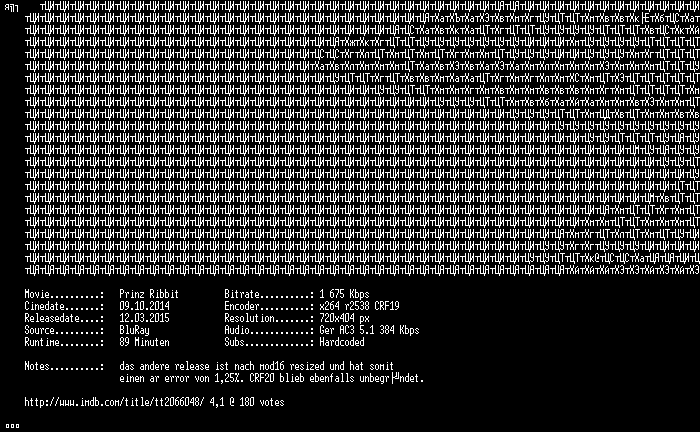The image size is (700, 432).
Task: Open the imdb.com title URL
Action: coord(114,402)
